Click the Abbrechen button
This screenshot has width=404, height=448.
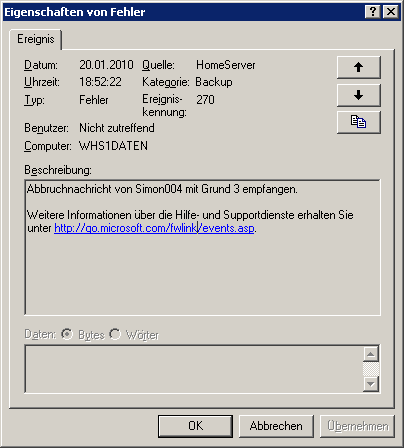coord(276,426)
